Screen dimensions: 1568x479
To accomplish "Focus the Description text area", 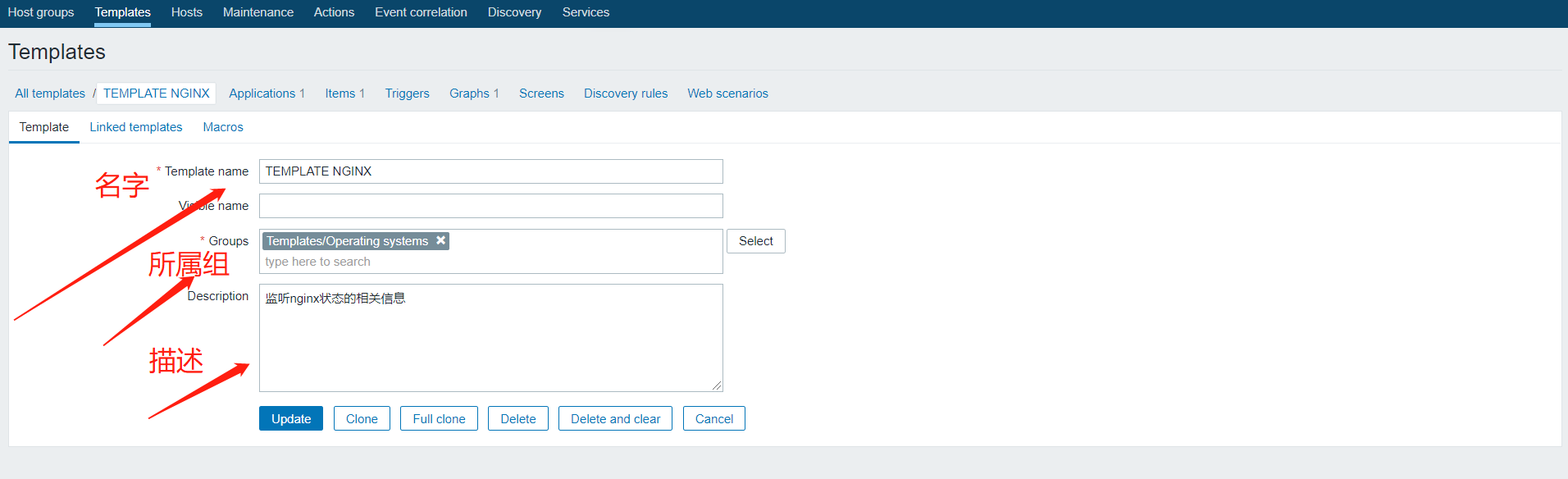I will (x=491, y=338).
